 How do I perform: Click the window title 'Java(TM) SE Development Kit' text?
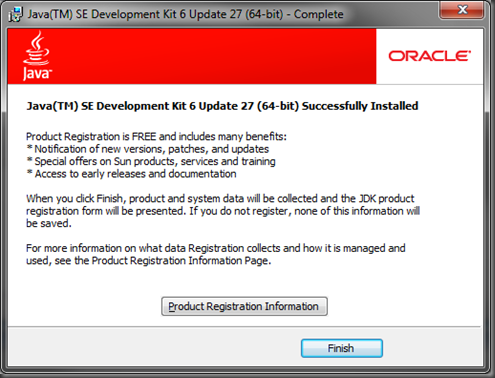185,14
